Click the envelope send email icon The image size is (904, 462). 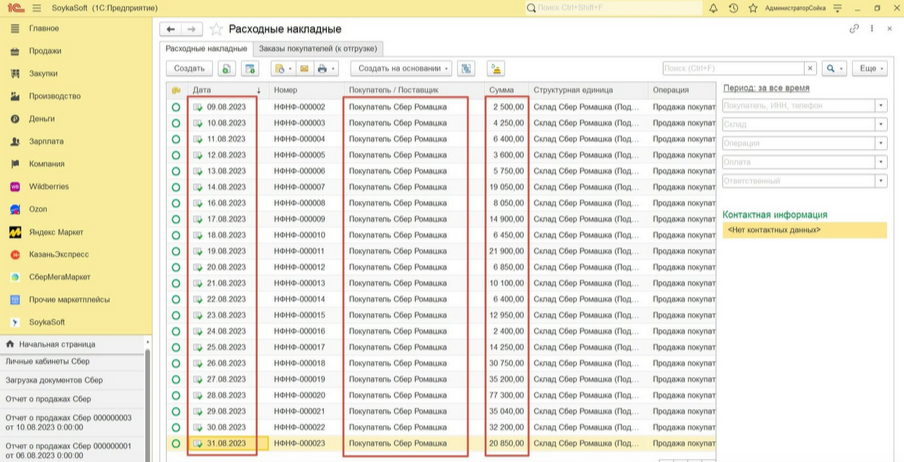coord(304,69)
